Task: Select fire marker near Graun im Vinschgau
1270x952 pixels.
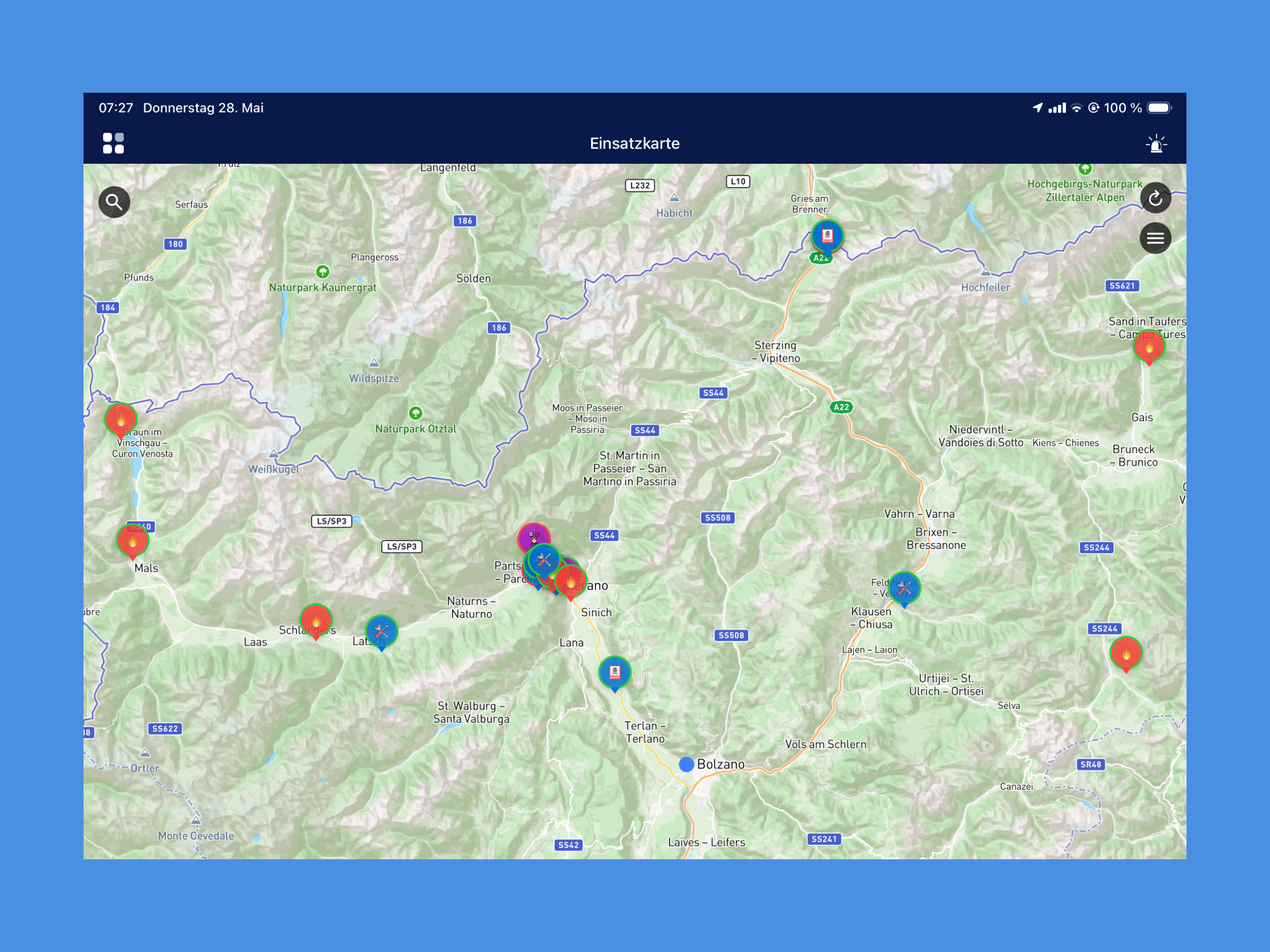Action: point(120,420)
